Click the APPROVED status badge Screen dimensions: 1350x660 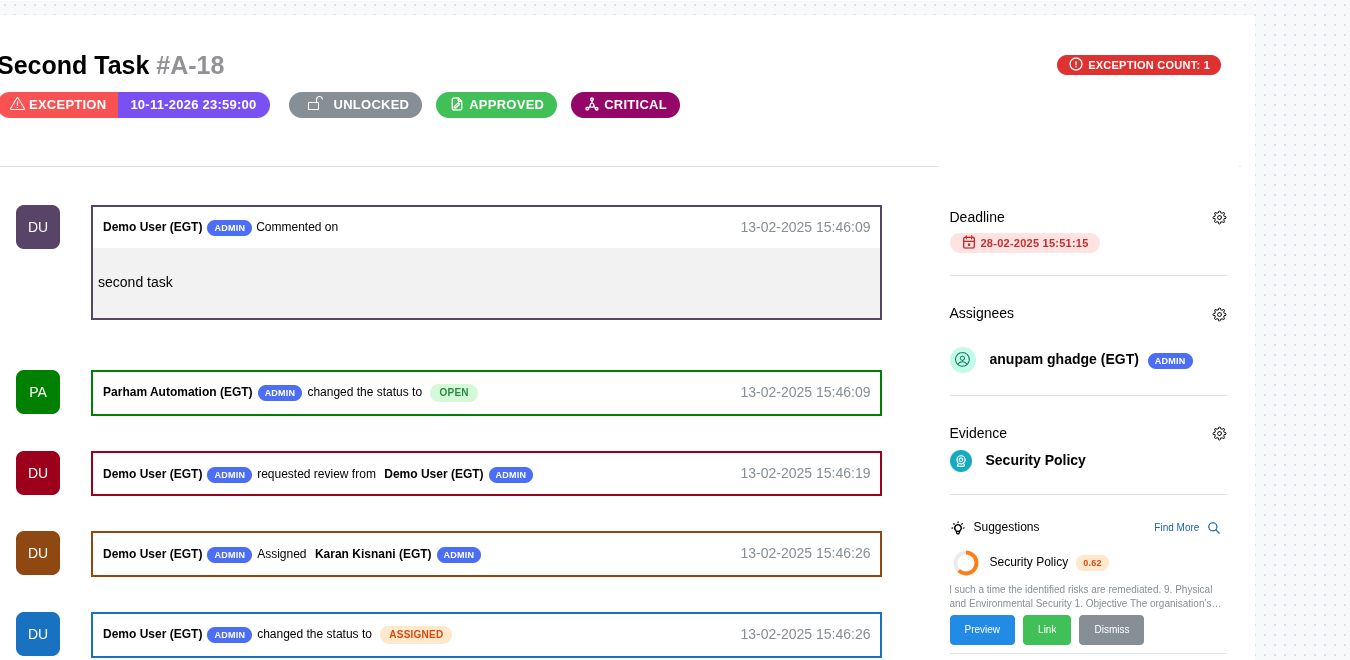(496, 105)
